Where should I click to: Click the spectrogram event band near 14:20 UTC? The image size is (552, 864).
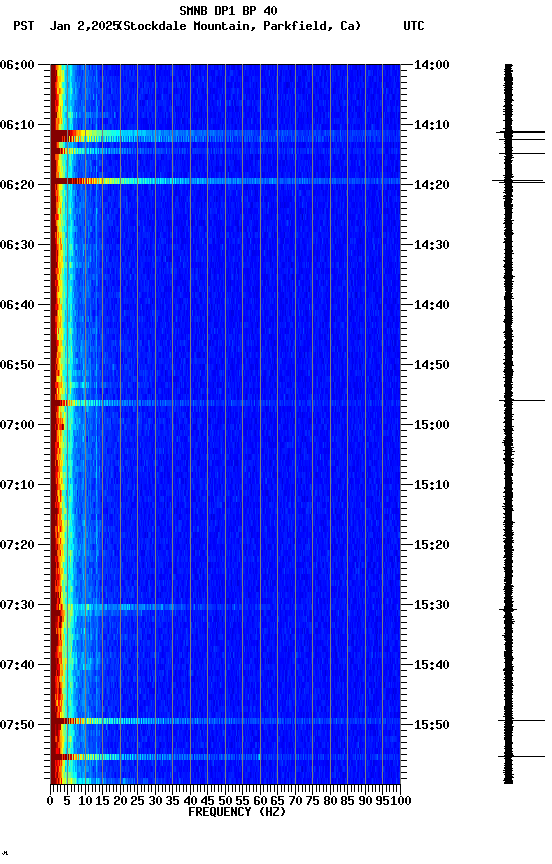(x=225, y=181)
